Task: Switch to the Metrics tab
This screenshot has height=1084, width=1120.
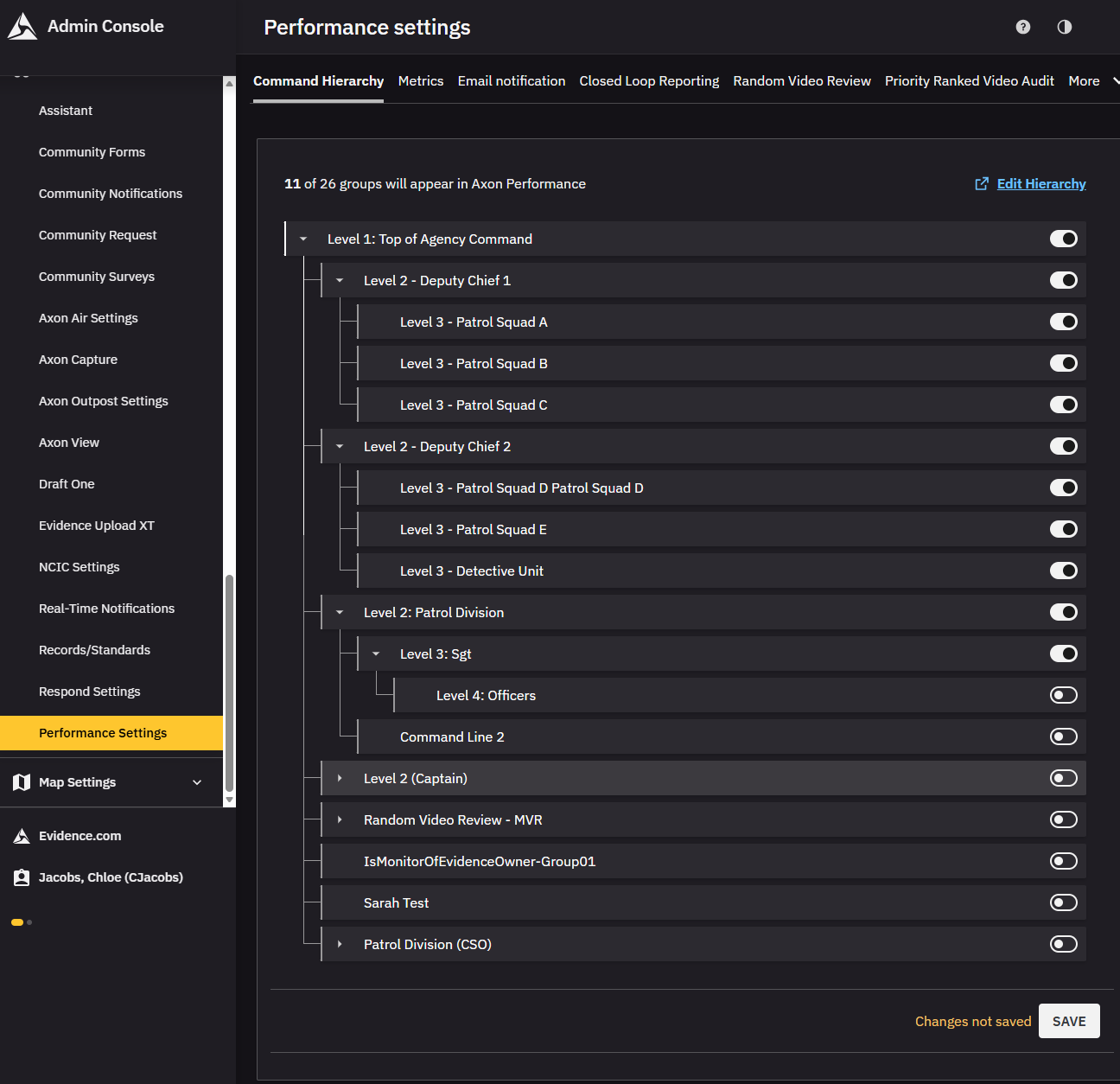Action: pyautogui.click(x=421, y=81)
